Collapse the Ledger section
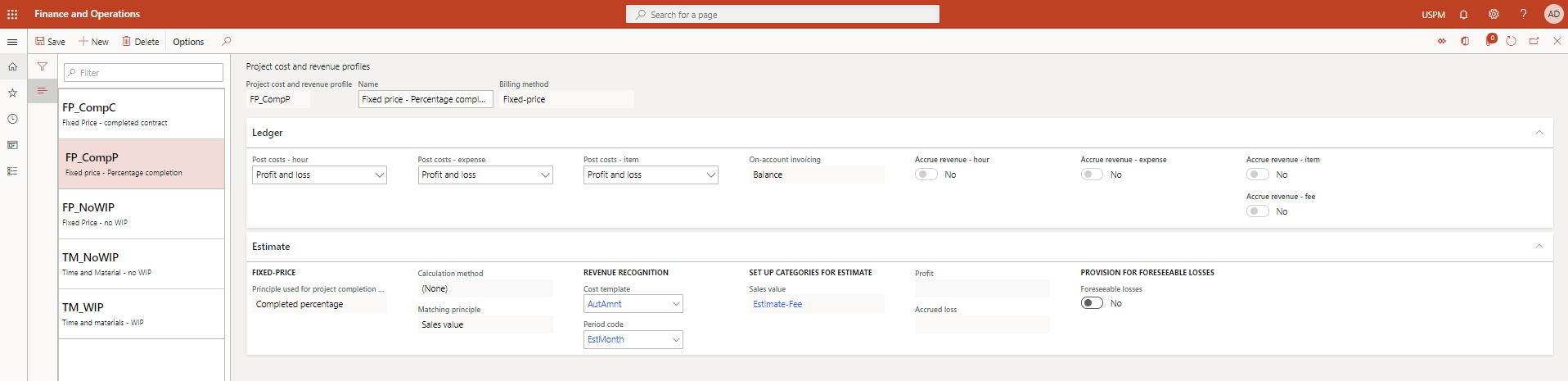The width and height of the screenshot is (1568, 381). pos(1539,133)
